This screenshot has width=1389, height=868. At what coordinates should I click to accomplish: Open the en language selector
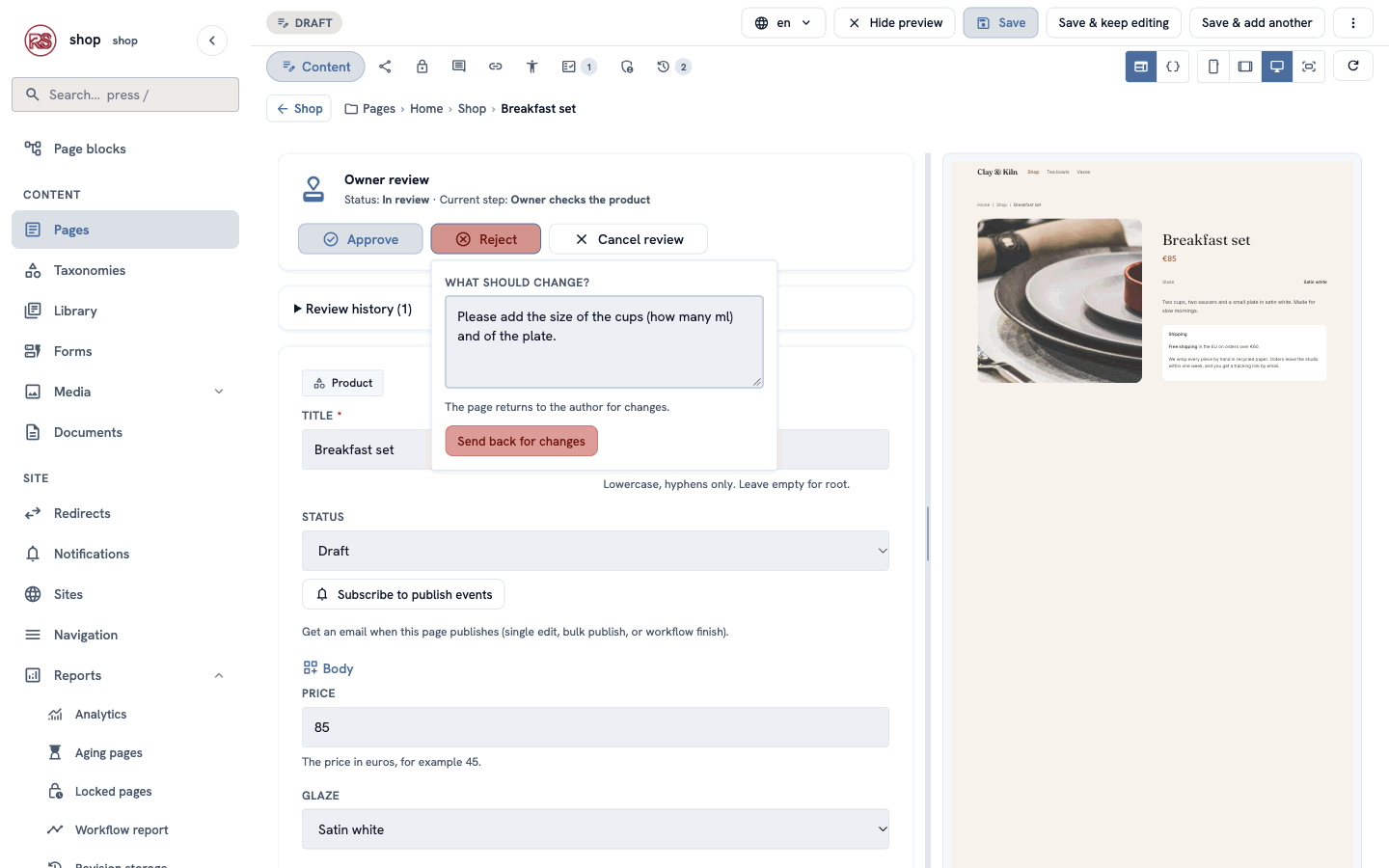coord(783,23)
